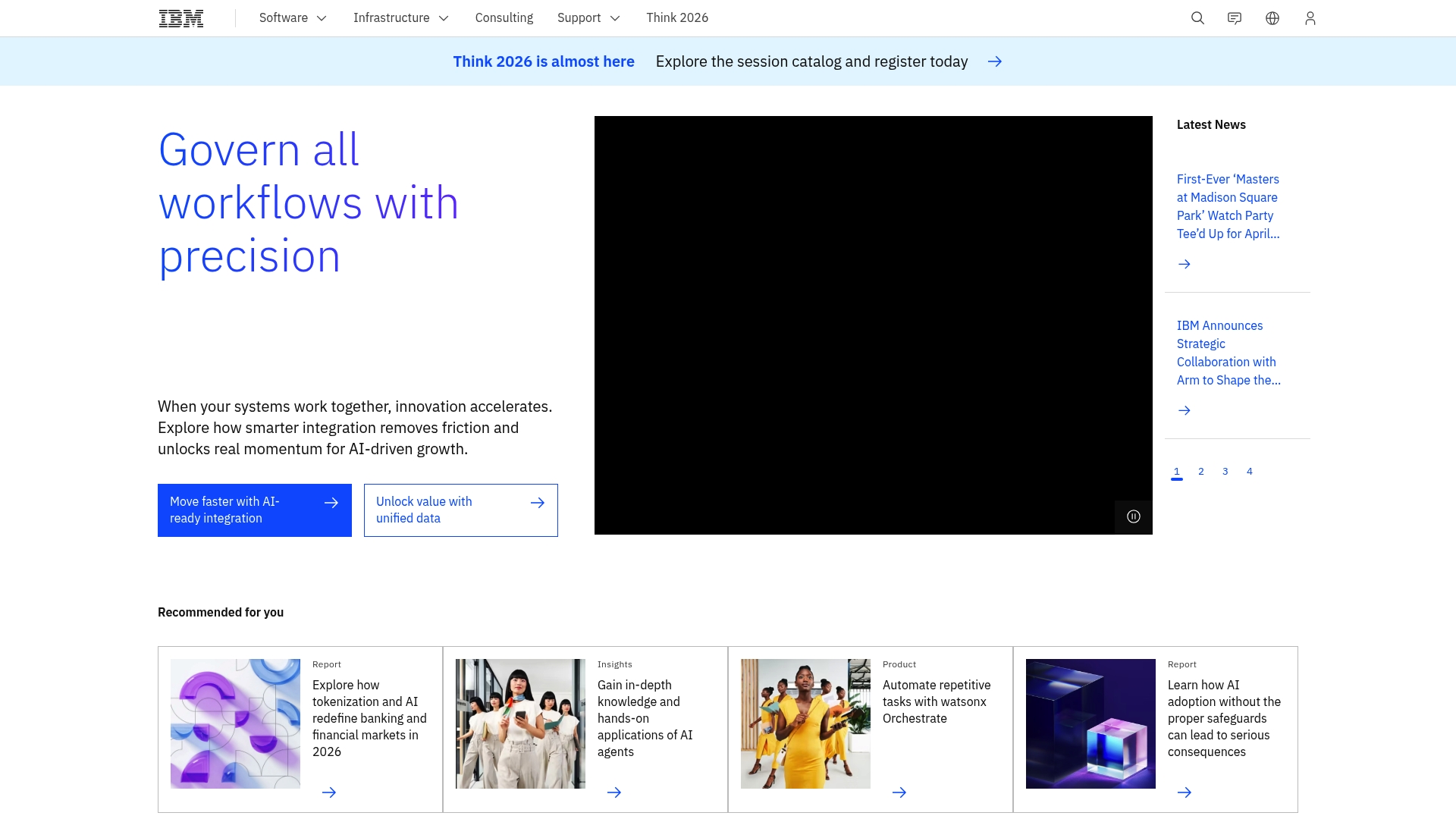Click arrow icon on AI agents insights card
This screenshot has width=1456, height=819.
tap(614, 792)
